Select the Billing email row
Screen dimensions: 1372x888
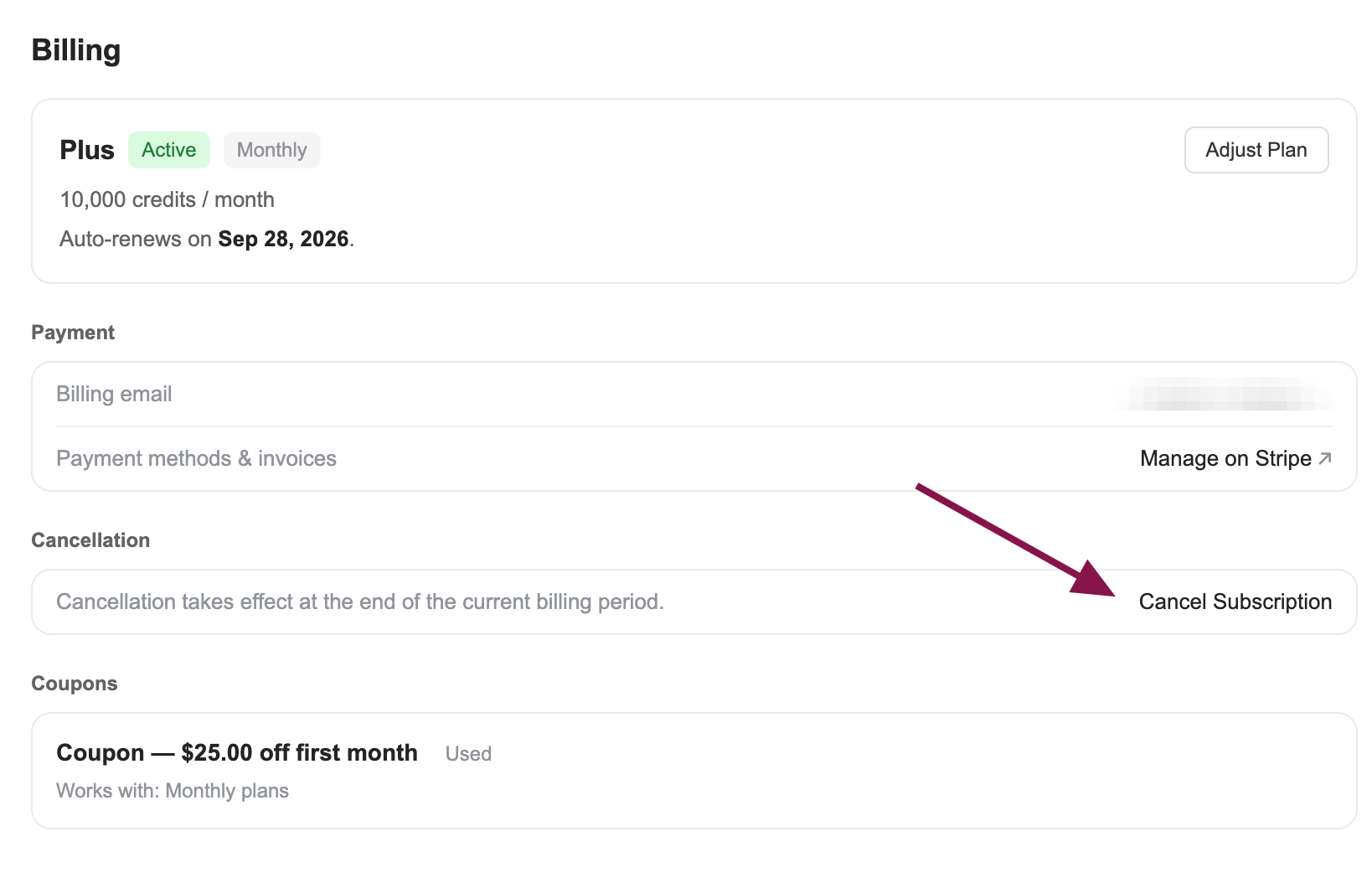(694, 394)
